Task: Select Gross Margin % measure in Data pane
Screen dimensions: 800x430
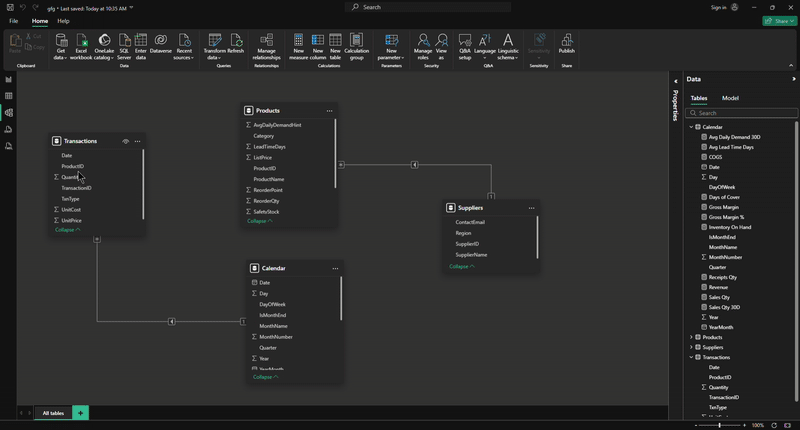Action: click(x=726, y=217)
